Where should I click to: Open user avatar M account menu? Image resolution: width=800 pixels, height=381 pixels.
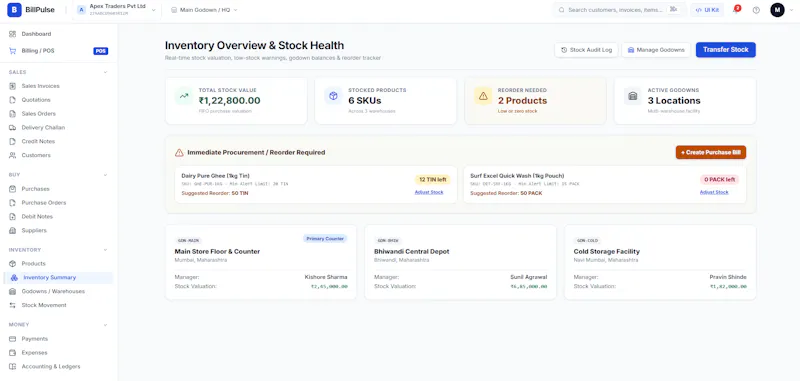777,10
